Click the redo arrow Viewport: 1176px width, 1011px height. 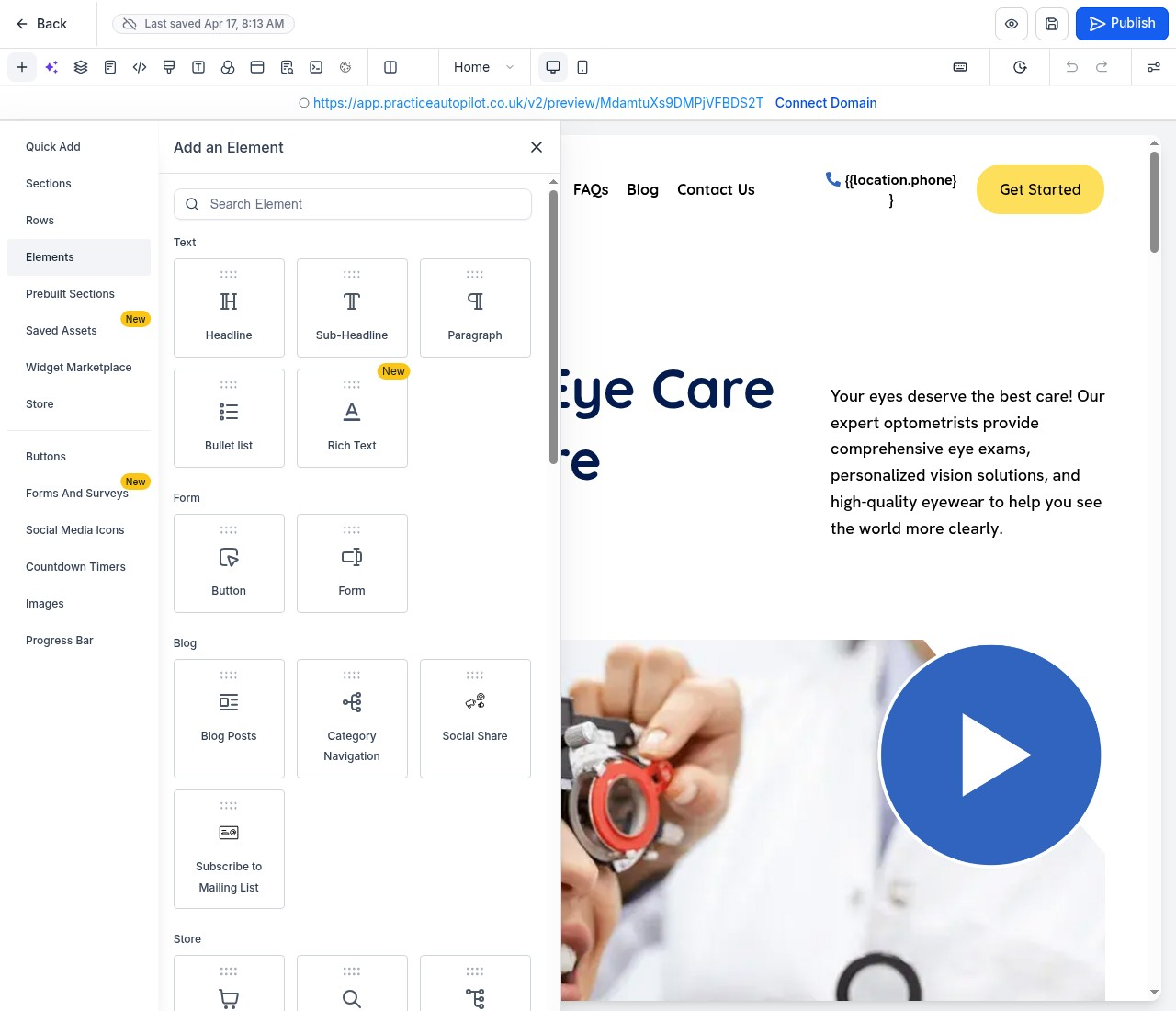[1102, 67]
